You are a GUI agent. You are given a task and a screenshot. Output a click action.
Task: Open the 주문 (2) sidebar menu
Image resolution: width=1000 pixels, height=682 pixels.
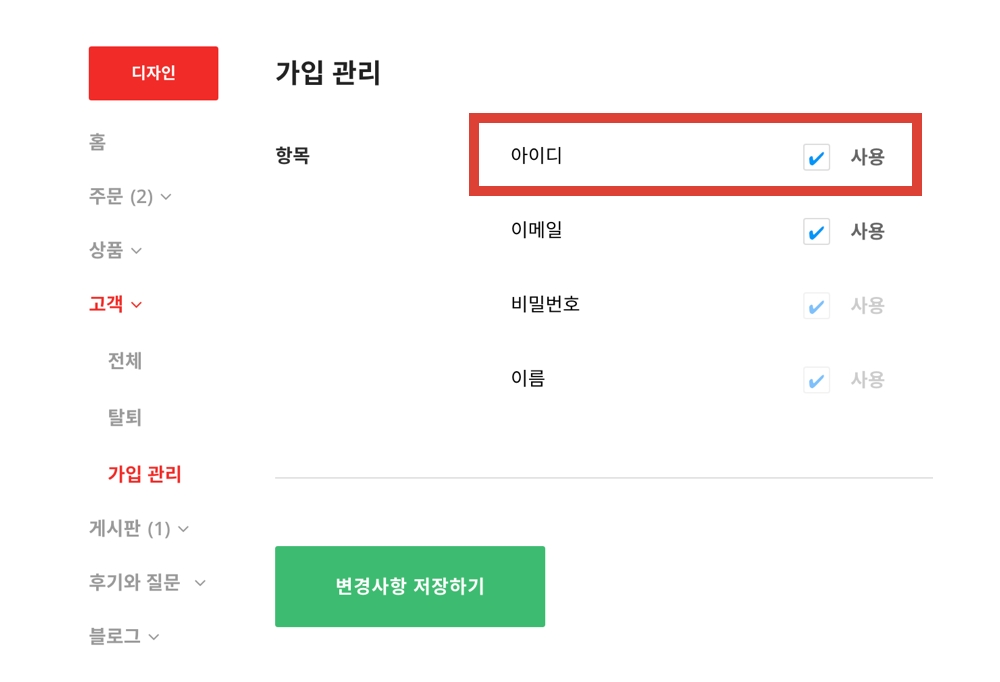point(120,197)
